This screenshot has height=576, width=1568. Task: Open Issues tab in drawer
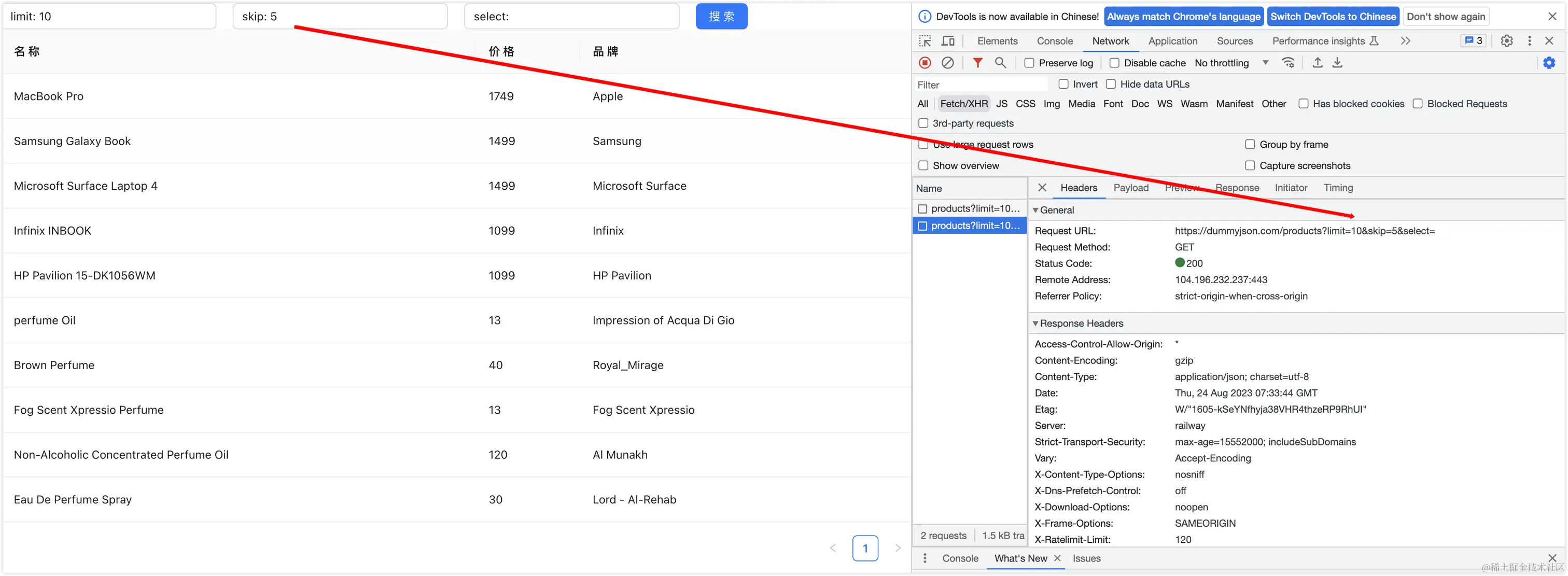(x=1086, y=558)
